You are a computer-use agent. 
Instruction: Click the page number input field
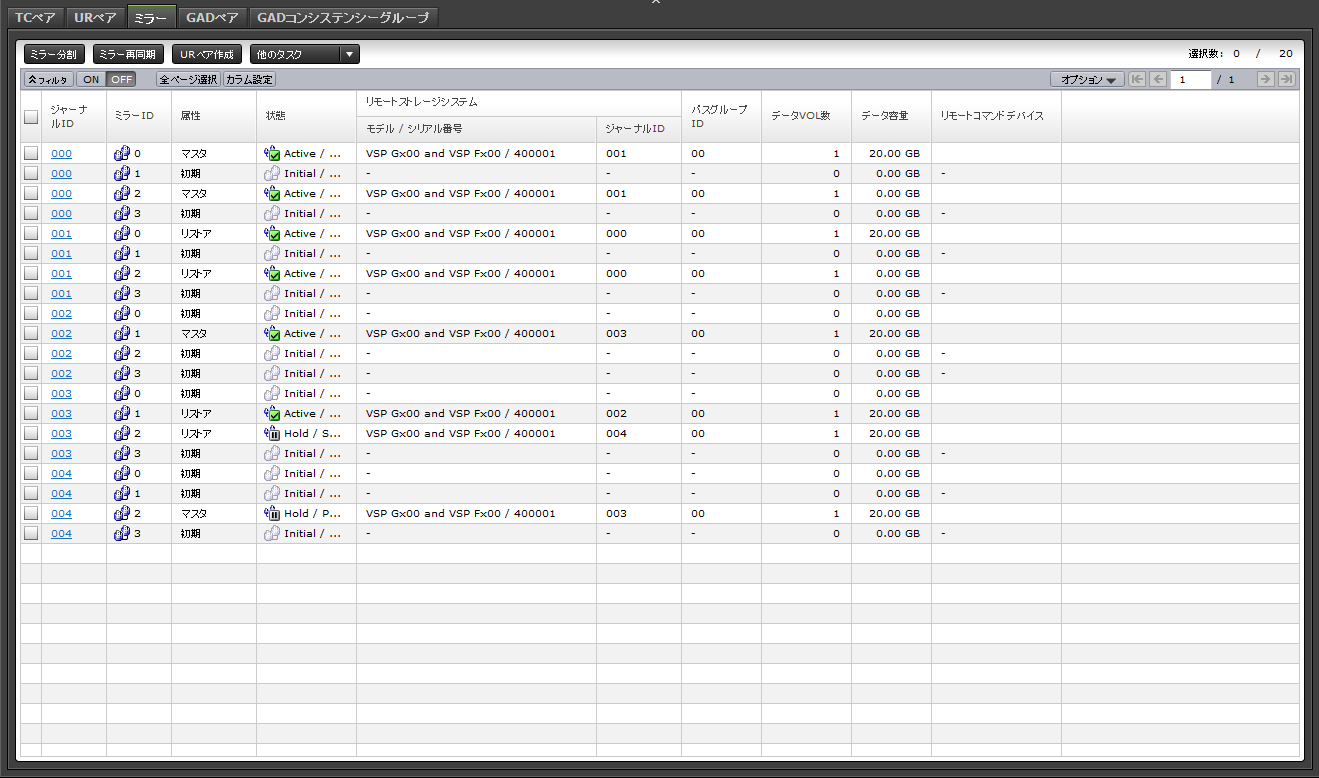pyautogui.click(x=1190, y=79)
